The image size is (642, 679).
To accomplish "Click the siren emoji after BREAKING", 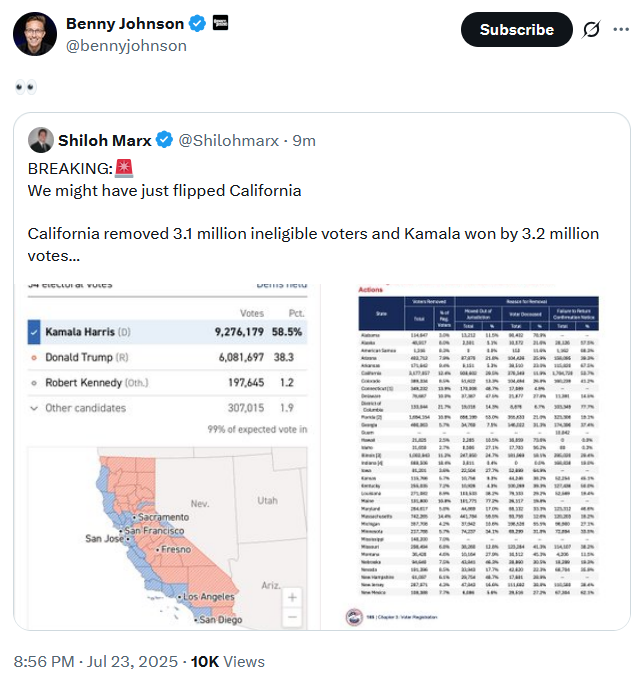I will 124,168.
